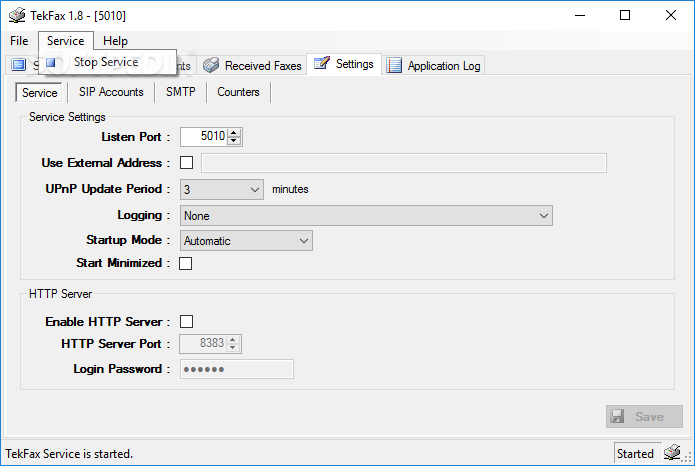Open the File menu
This screenshot has height=466, width=695.
(19, 41)
